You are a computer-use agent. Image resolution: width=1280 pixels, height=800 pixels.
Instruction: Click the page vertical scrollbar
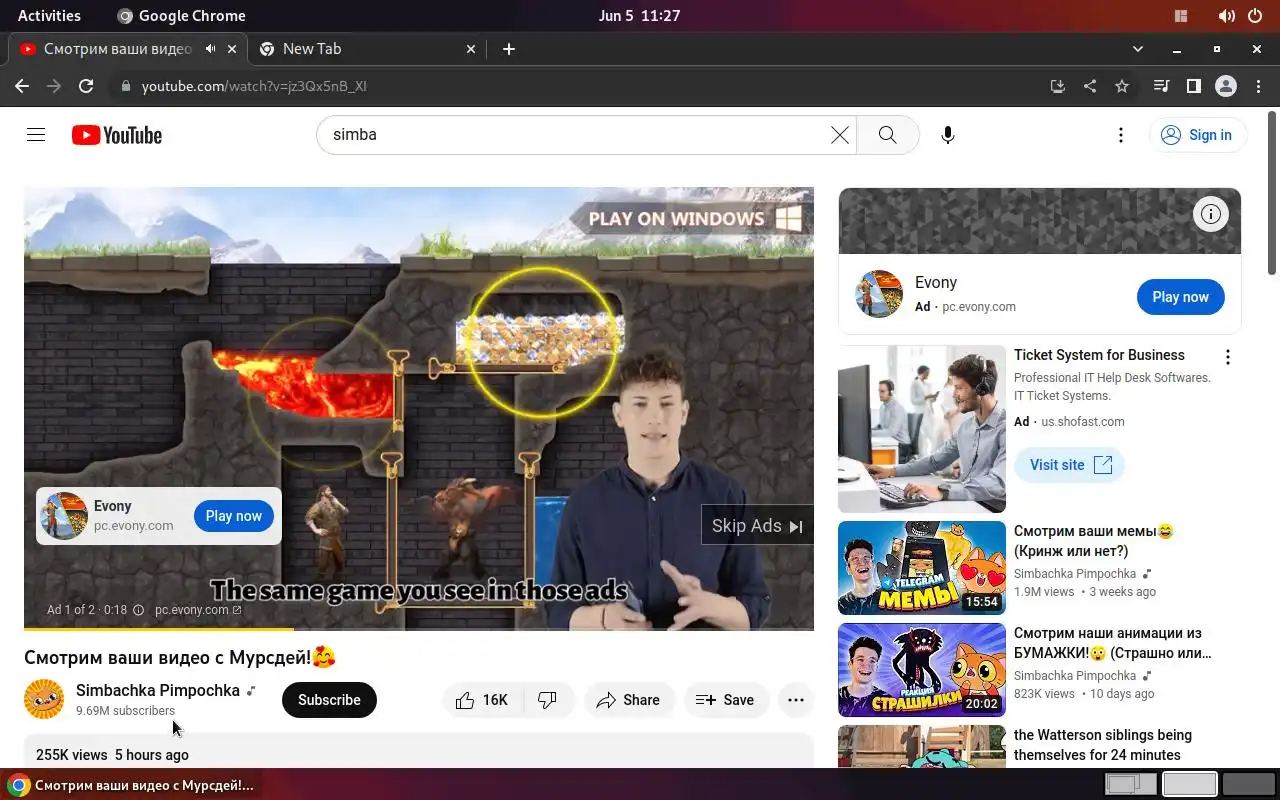pos(1272,194)
